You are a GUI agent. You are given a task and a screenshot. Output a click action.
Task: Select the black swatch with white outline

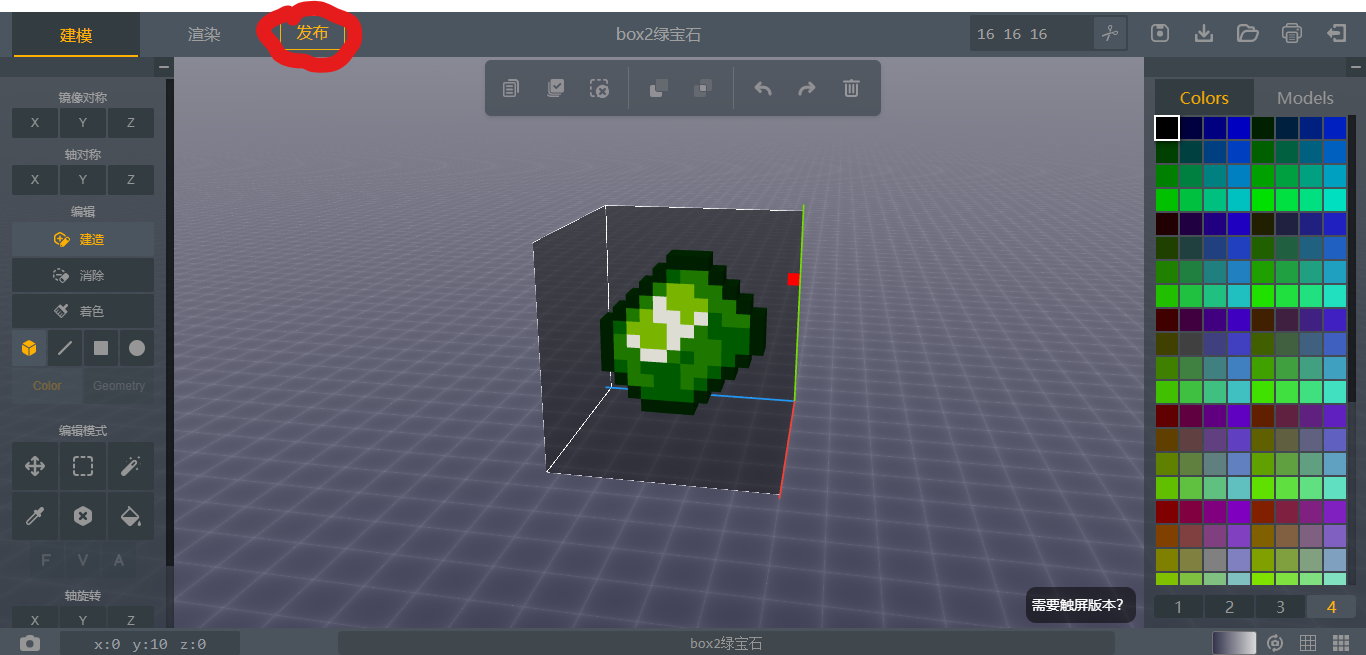(1167, 128)
